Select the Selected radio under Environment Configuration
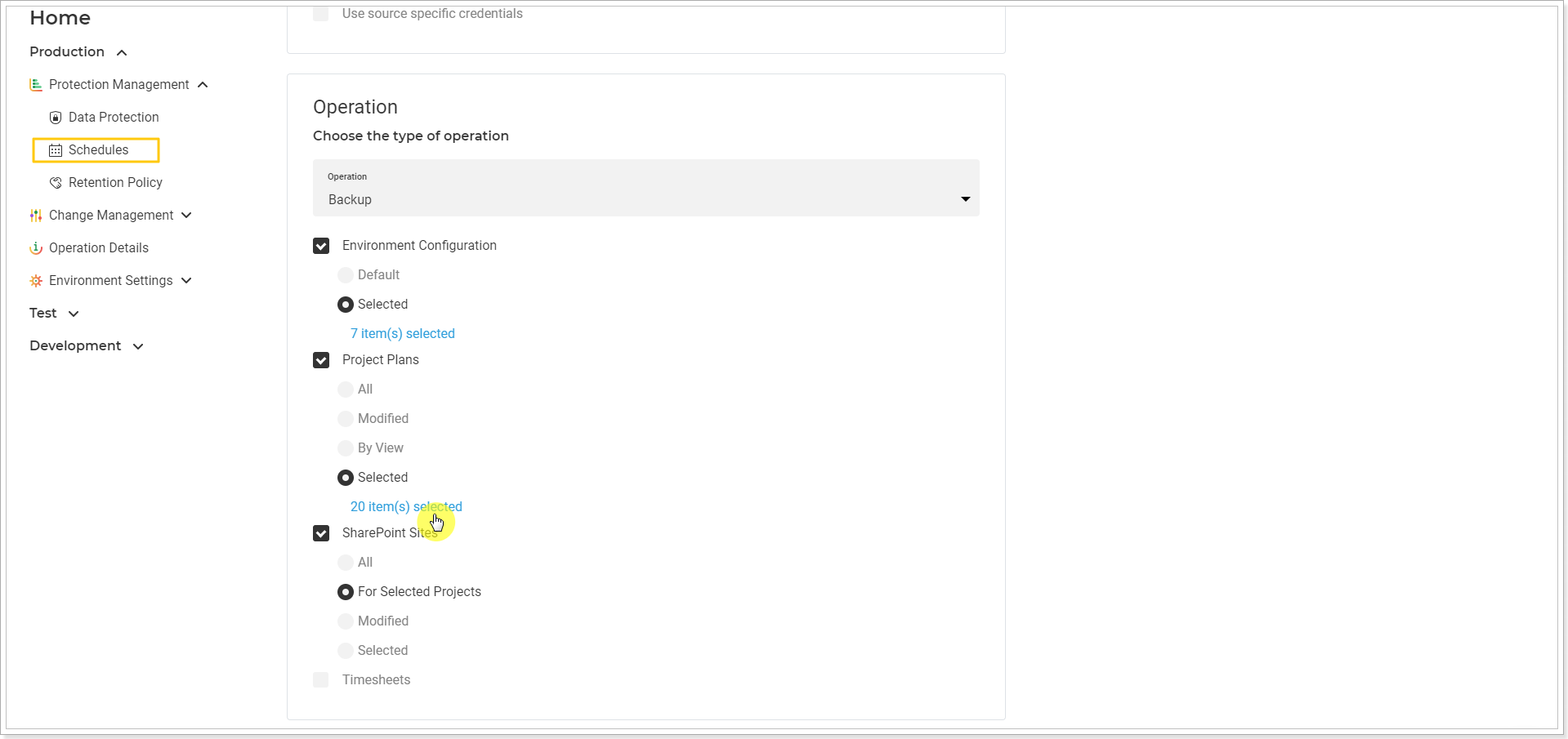 pyautogui.click(x=346, y=305)
